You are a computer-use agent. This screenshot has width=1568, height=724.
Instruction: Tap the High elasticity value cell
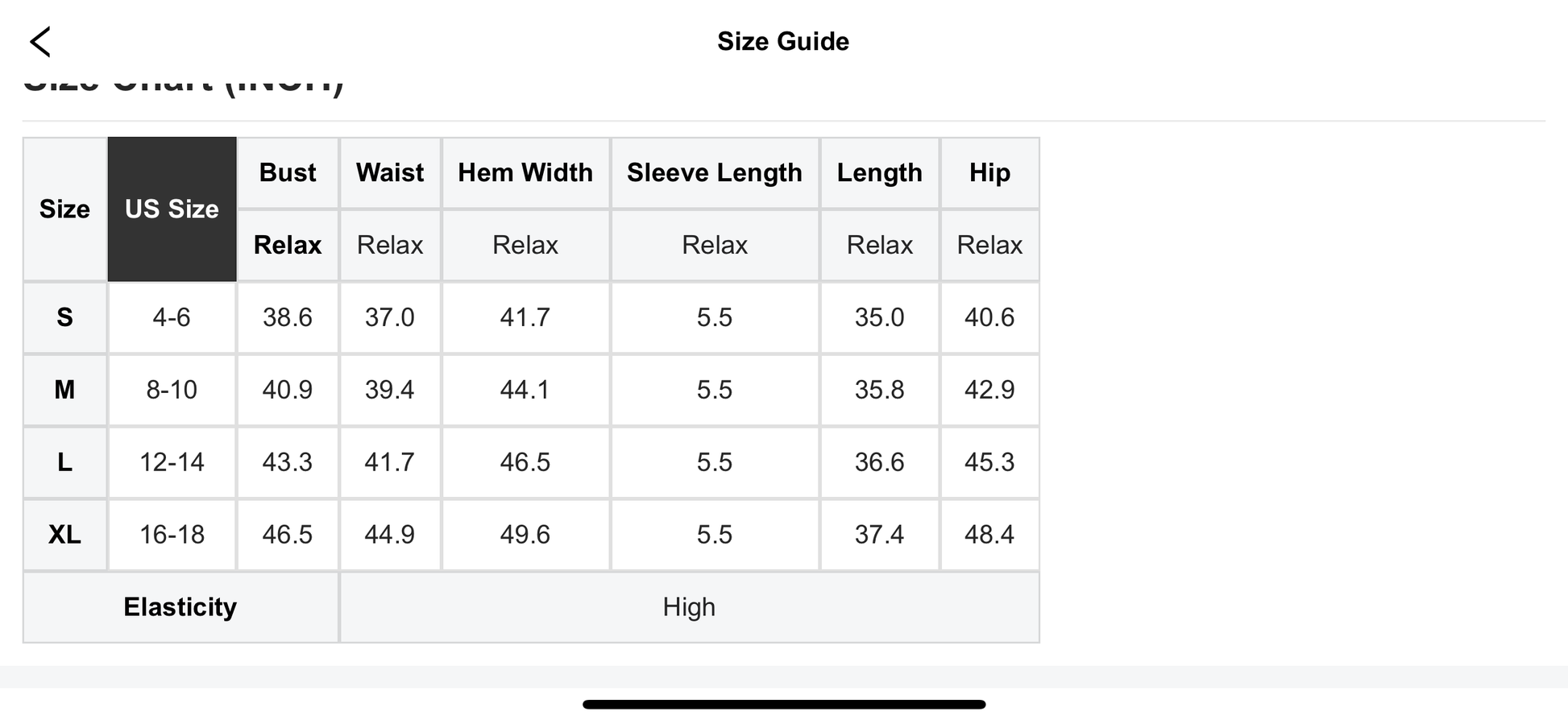(689, 607)
